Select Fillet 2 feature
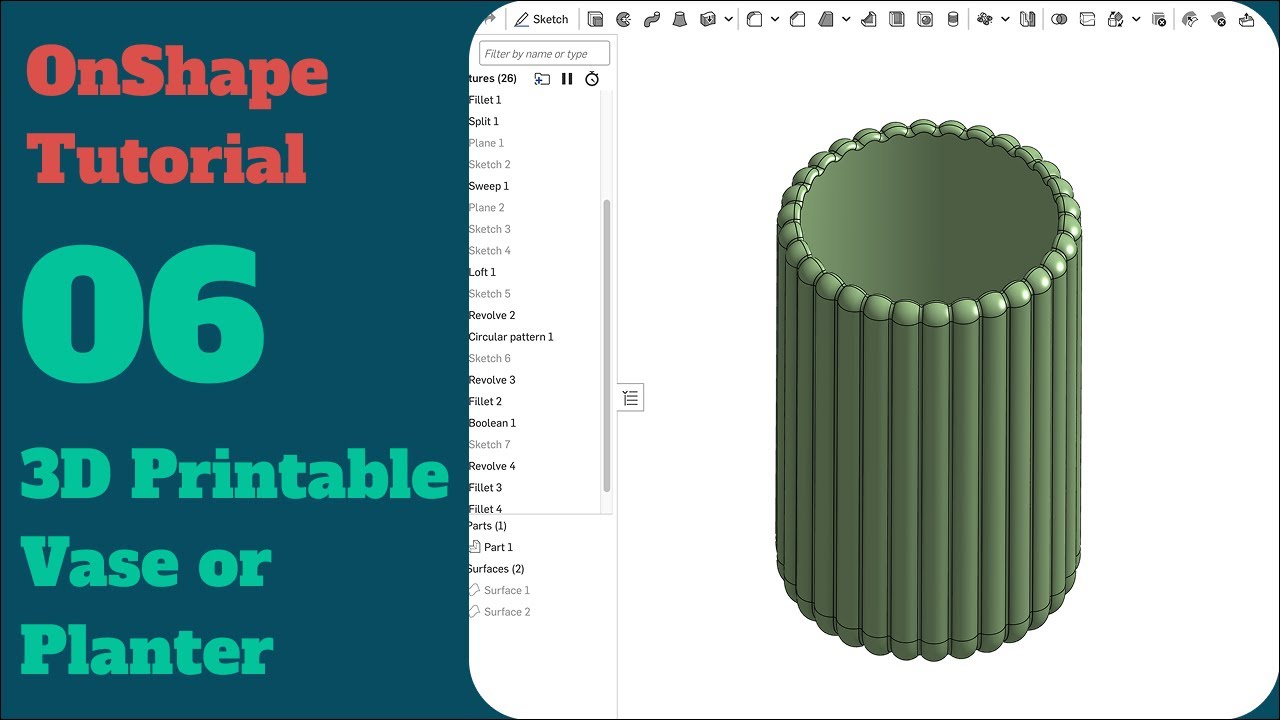This screenshot has height=720, width=1280. click(x=485, y=401)
